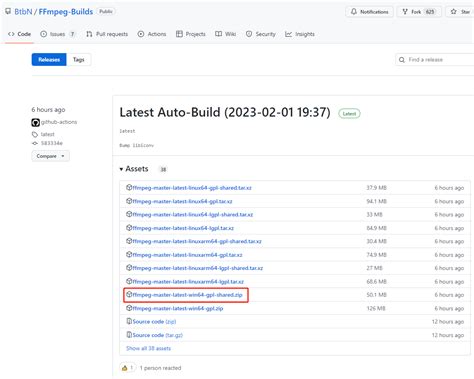This screenshot has height=379, width=474.
Task: Open the Issues tab
Action: pyautogui.click(x=58, y=34)
